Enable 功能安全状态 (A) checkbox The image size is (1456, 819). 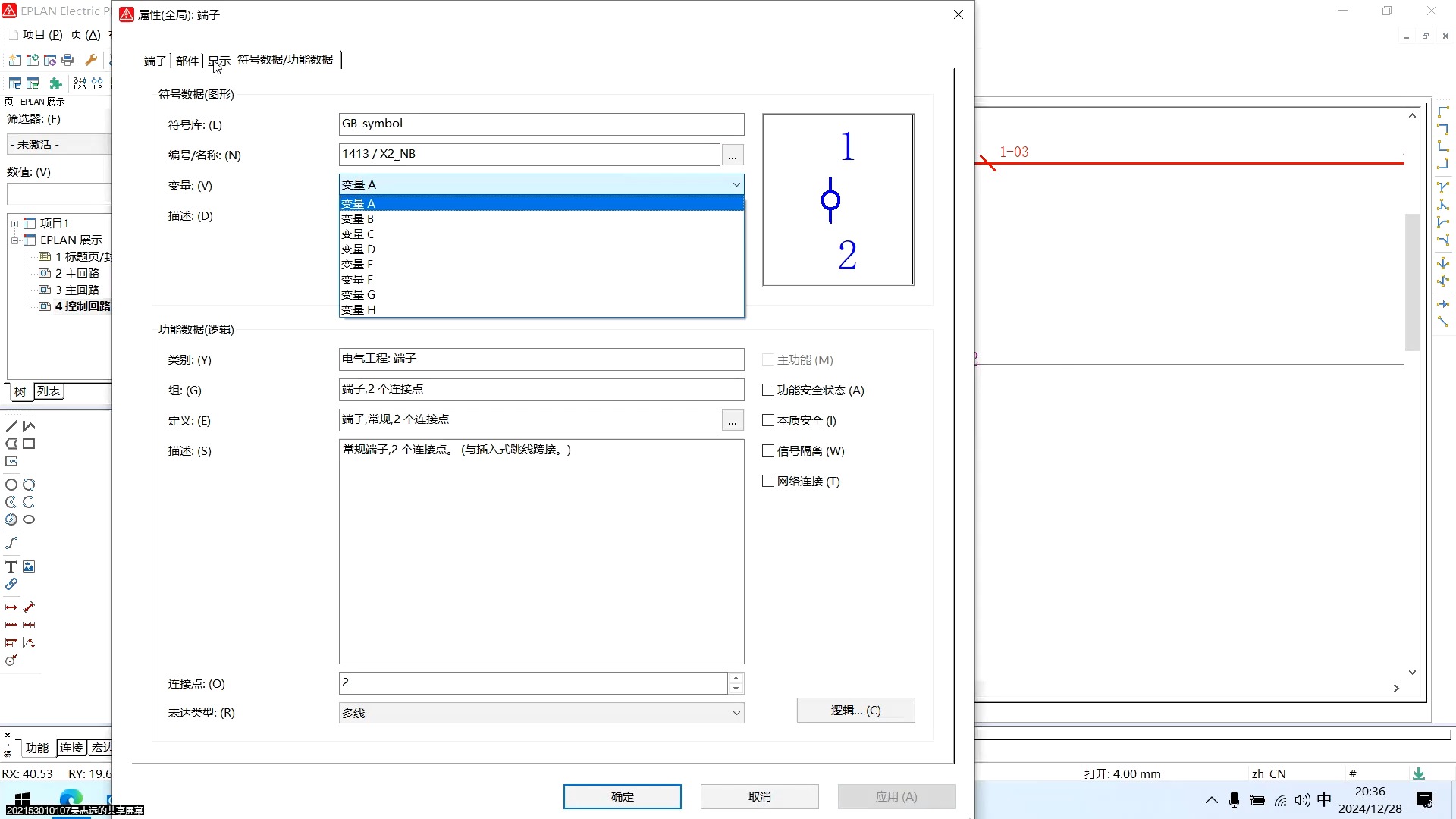[768, 390]
